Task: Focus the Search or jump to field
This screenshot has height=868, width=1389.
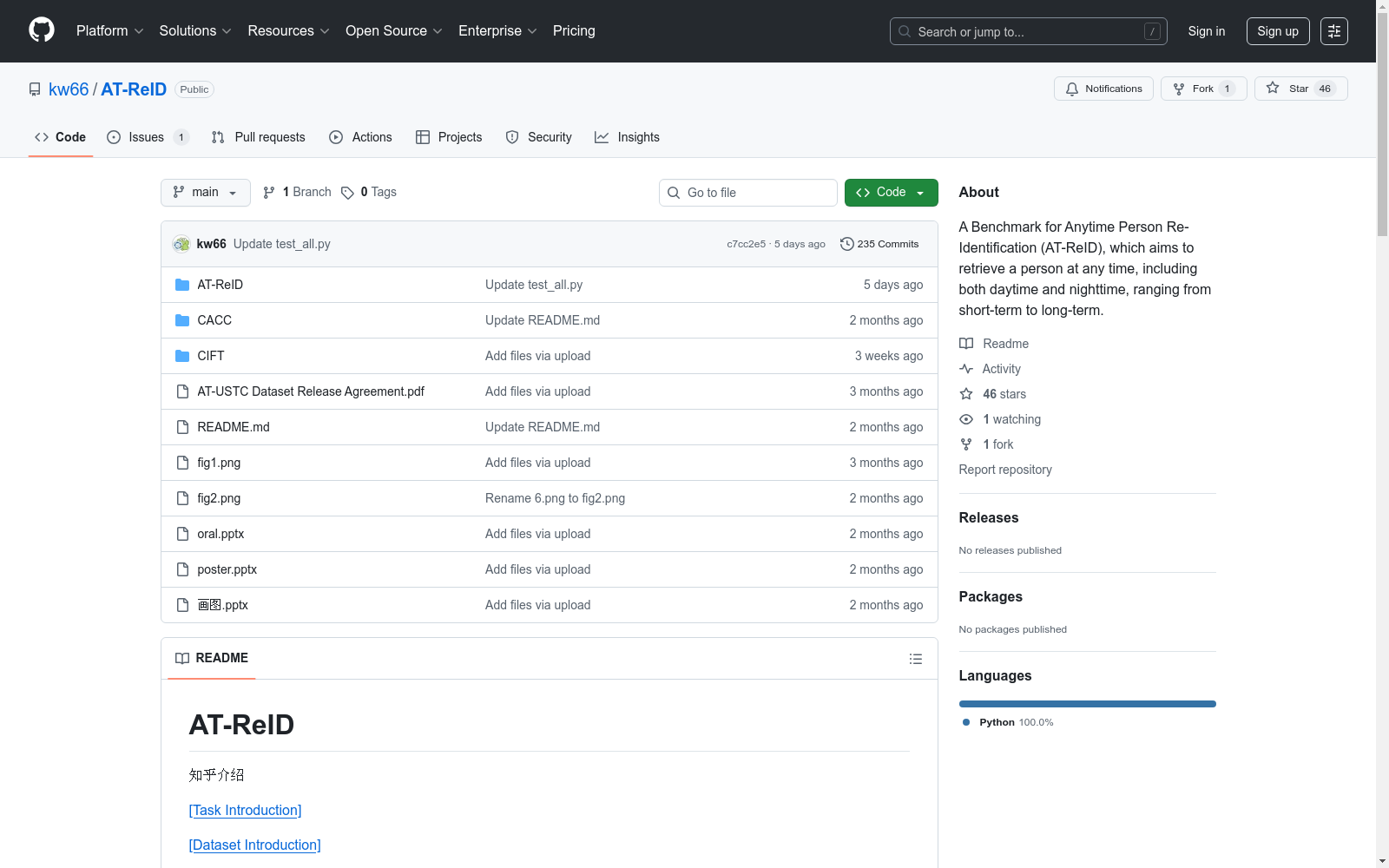Action: 1029,31
